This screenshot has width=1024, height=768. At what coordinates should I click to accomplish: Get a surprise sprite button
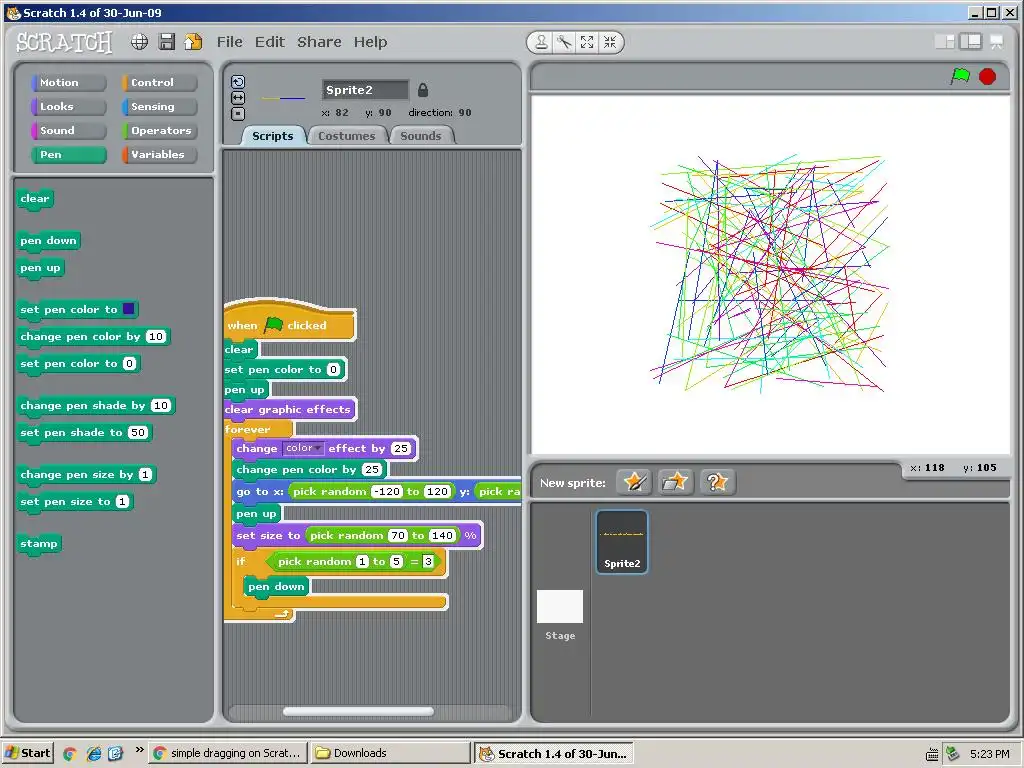pos(717,483)
